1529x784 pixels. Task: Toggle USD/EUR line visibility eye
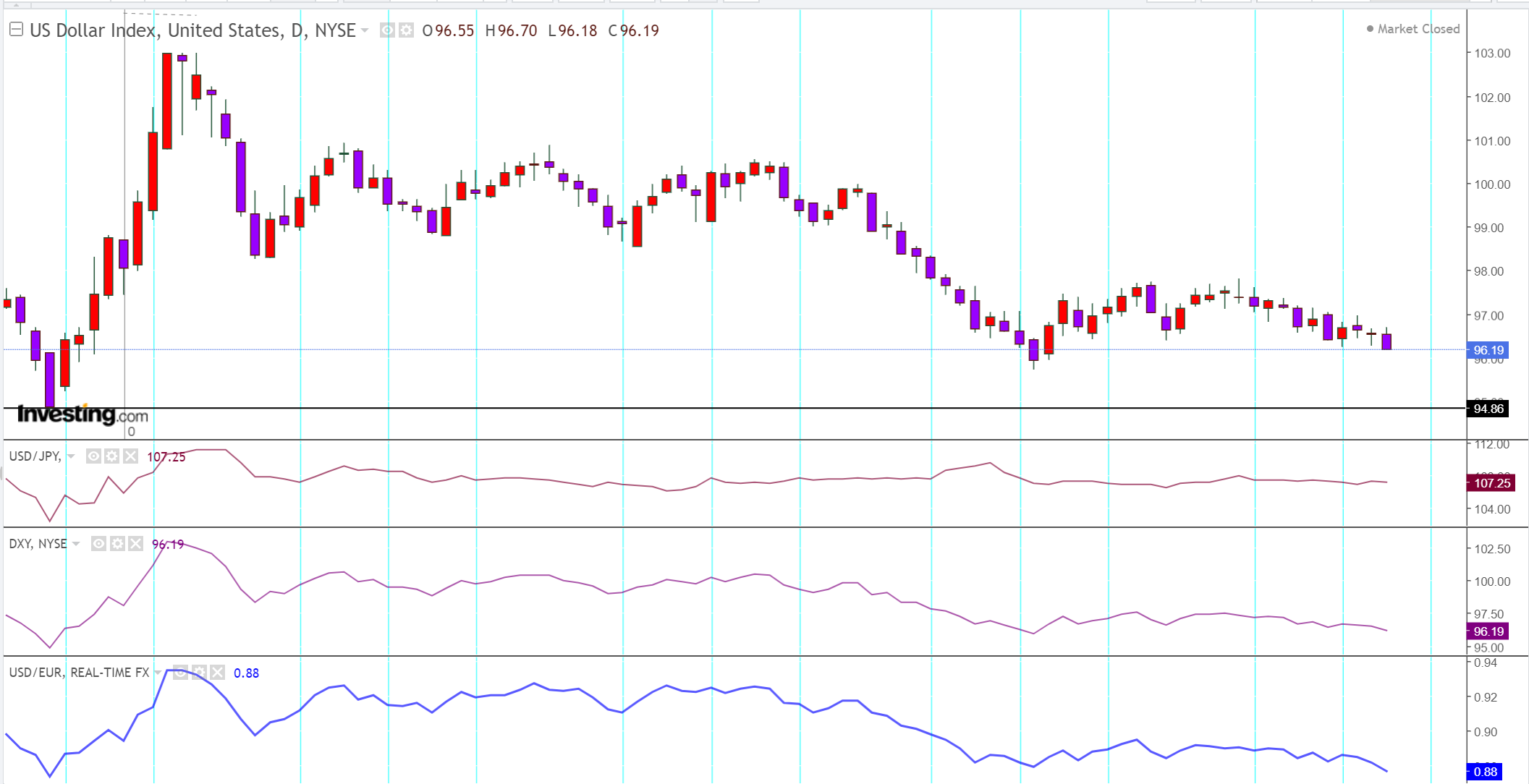tap(180, 673)
